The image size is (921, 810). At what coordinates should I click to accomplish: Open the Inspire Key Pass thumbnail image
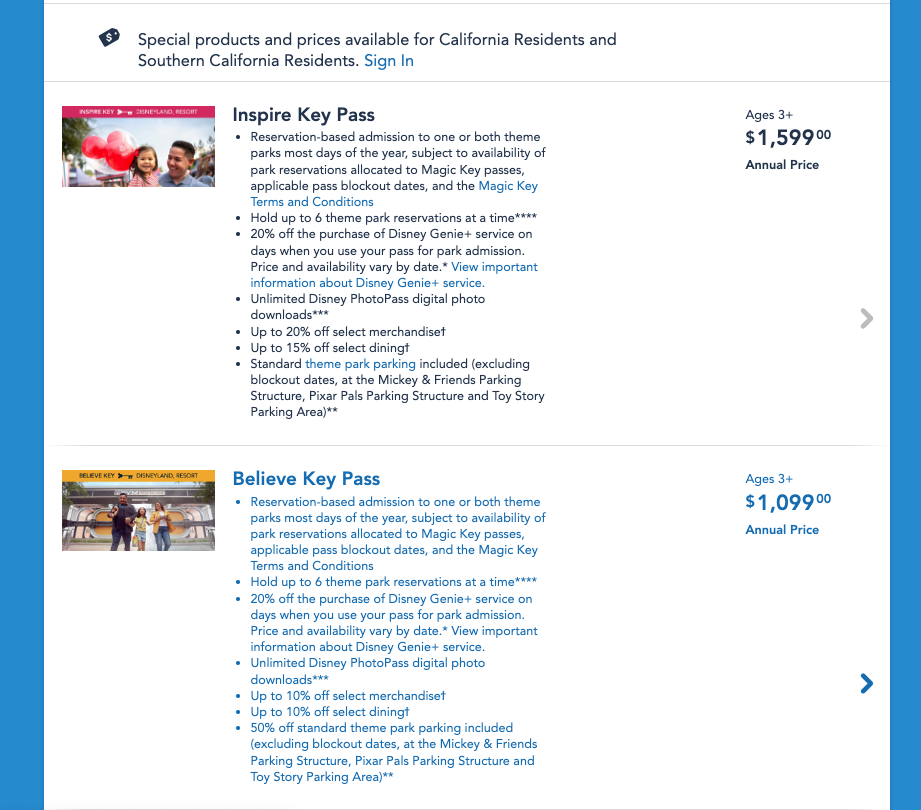[138, 146]
